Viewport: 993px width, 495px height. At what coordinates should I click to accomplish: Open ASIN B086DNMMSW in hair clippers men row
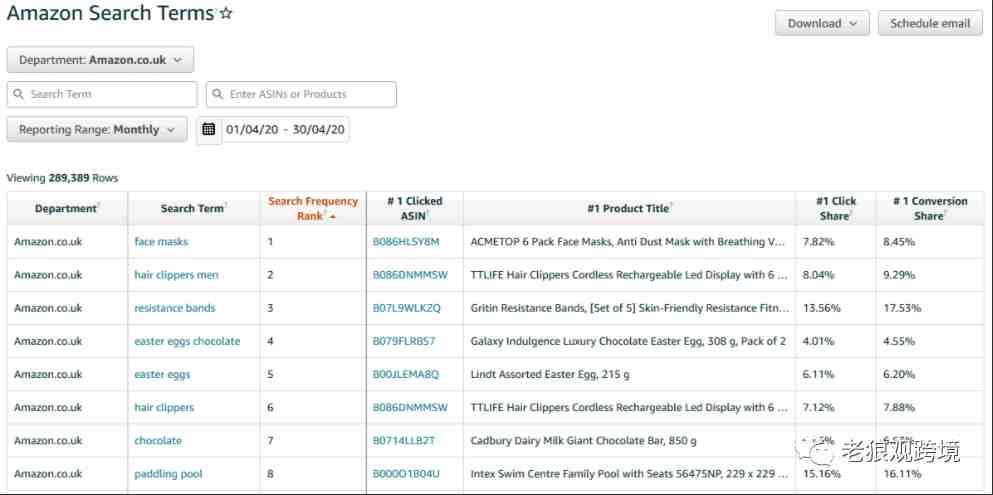[x=410, y=275]
